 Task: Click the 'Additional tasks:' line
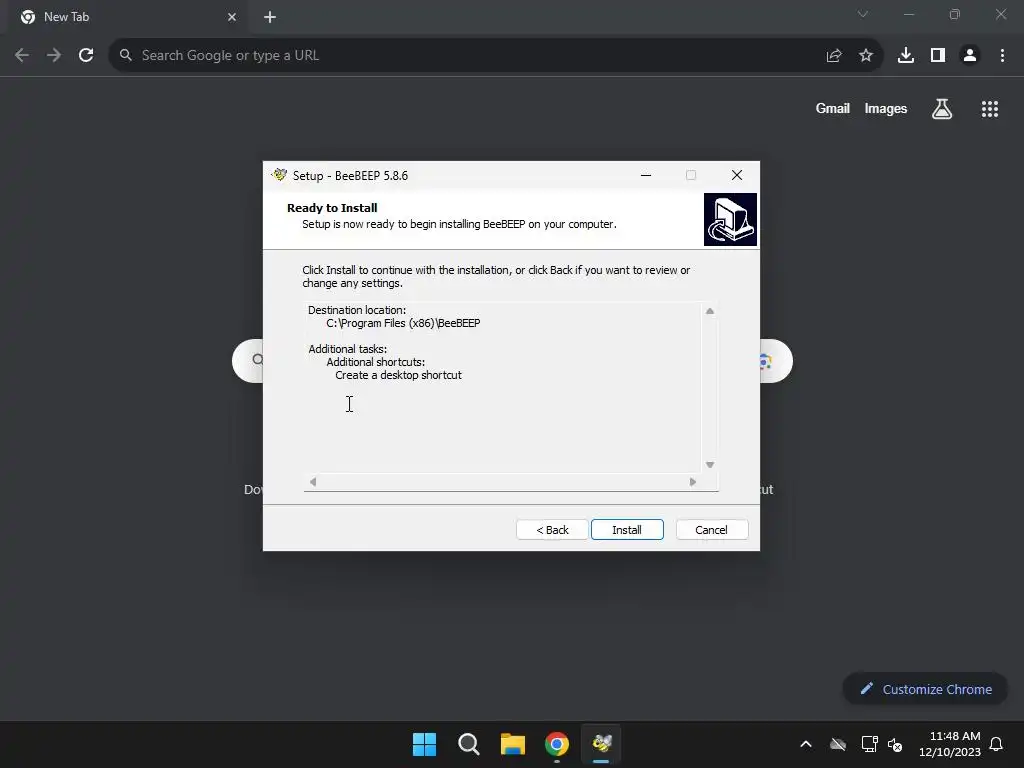[x=347, y=349]
